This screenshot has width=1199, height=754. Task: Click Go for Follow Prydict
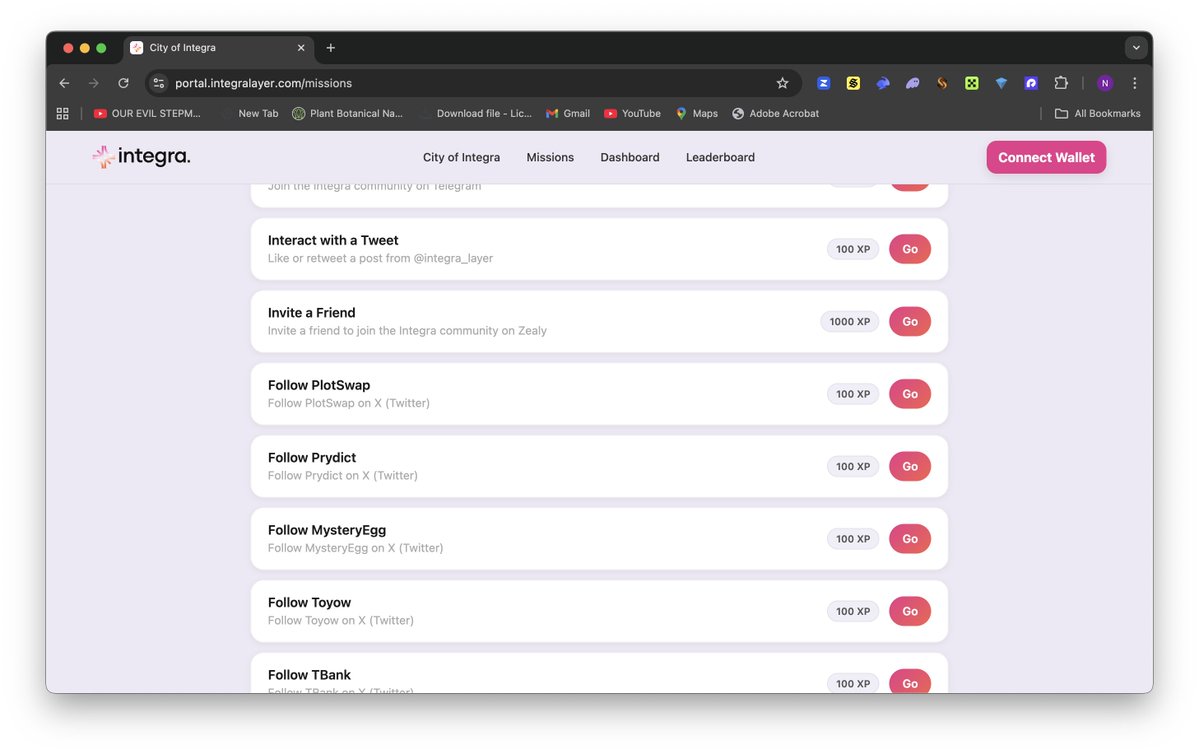[909, 466]
